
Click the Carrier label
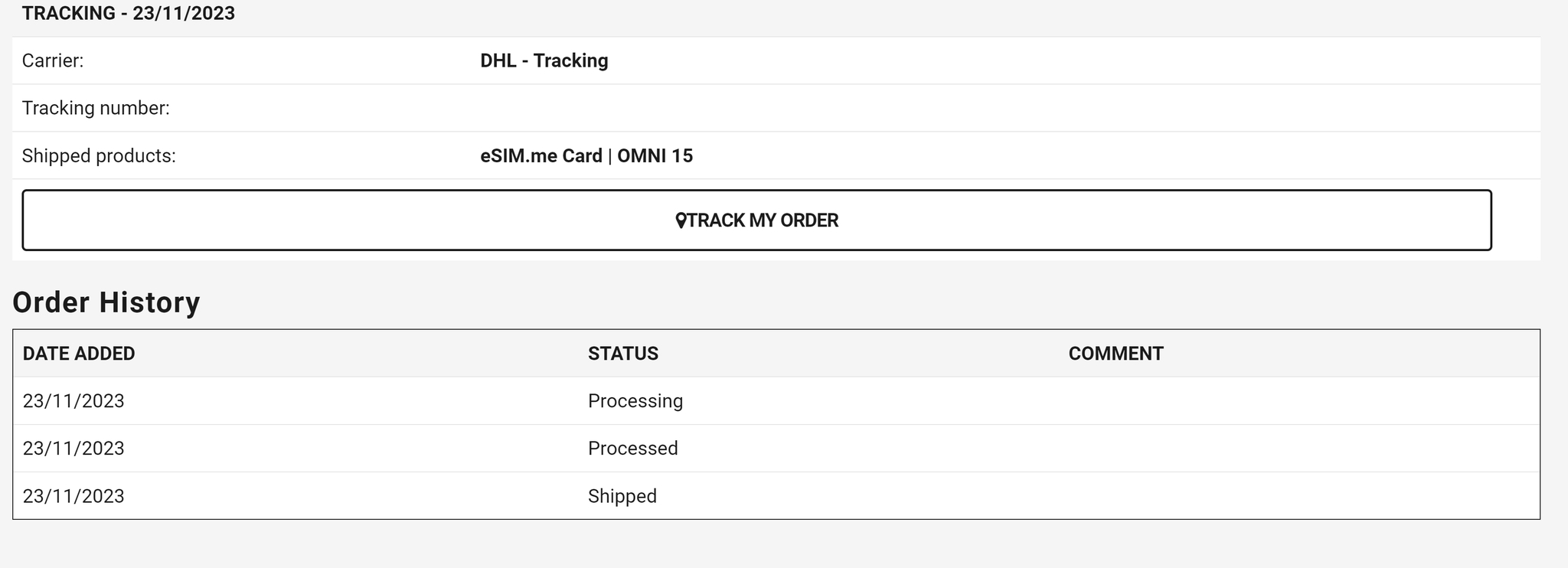pyautogui.click(x=53, y=60)
